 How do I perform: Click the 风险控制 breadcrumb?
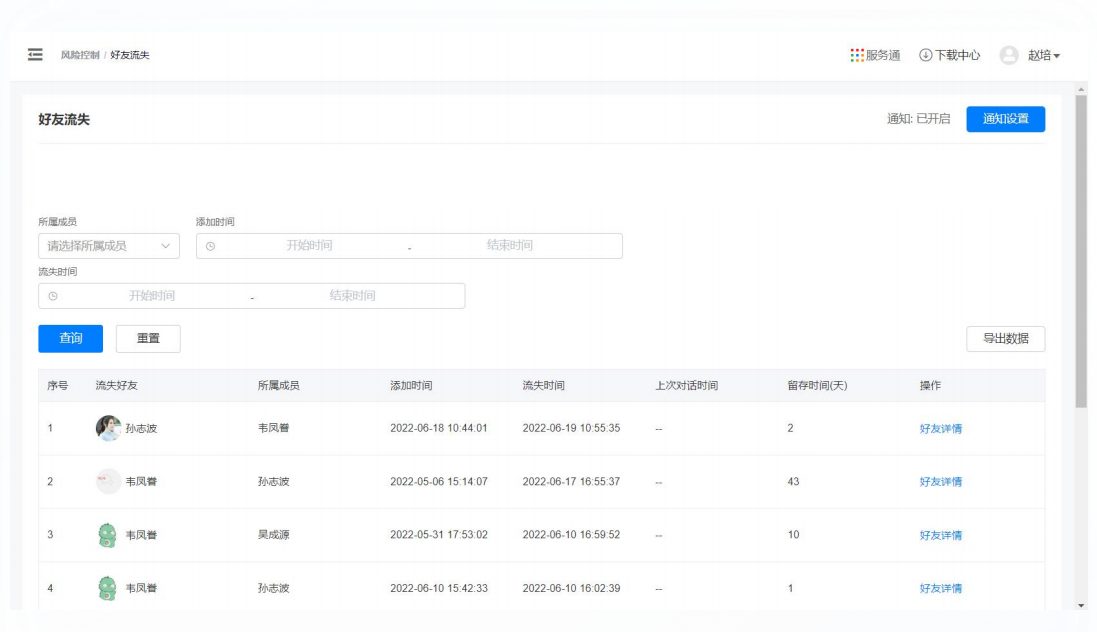click(x=80, y=55)
